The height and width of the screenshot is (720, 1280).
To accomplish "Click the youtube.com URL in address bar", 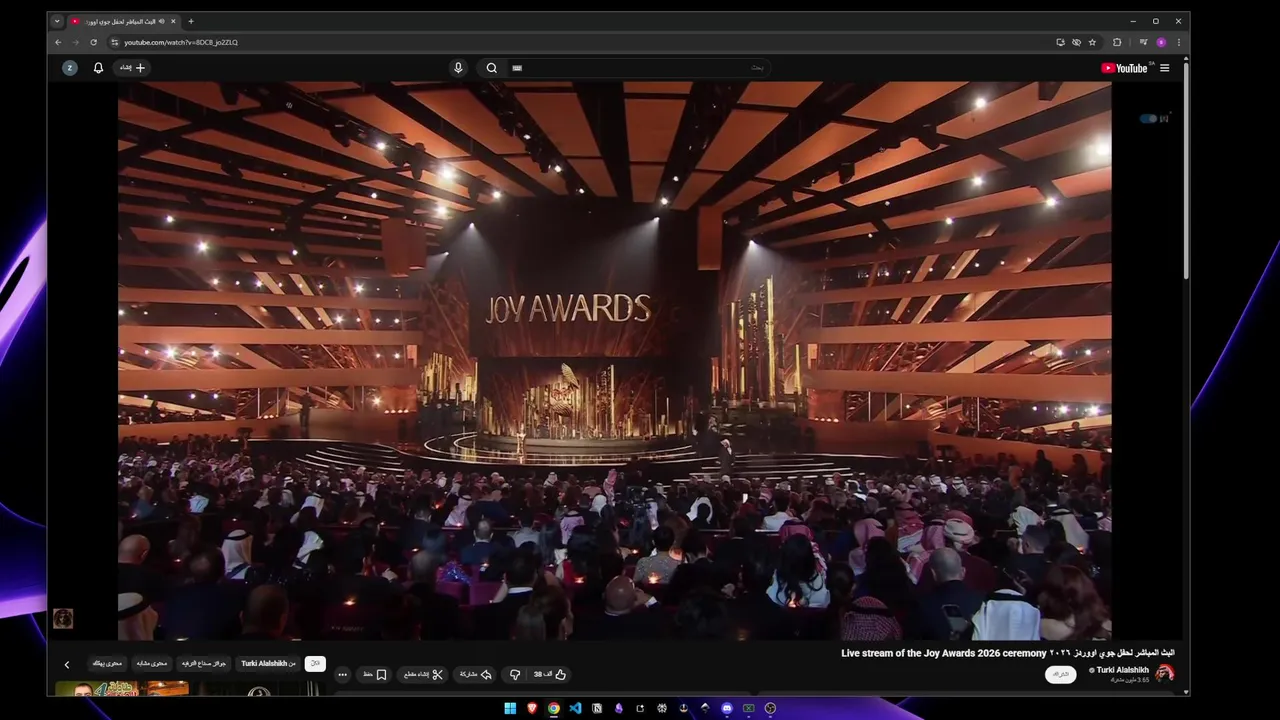I will point(181,42).
